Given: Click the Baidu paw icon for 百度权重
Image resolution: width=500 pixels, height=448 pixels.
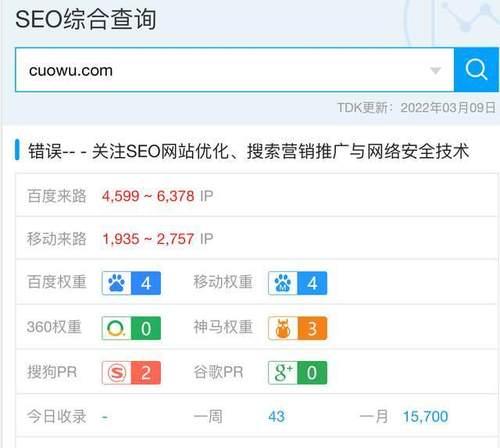Looking at the screenshot, I should point(117,283).
